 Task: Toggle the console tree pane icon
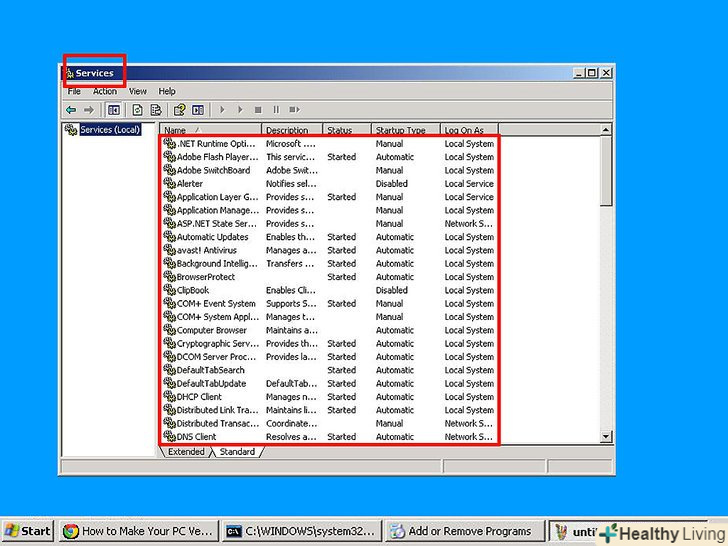pyautogui.click(x=114, y=109)
